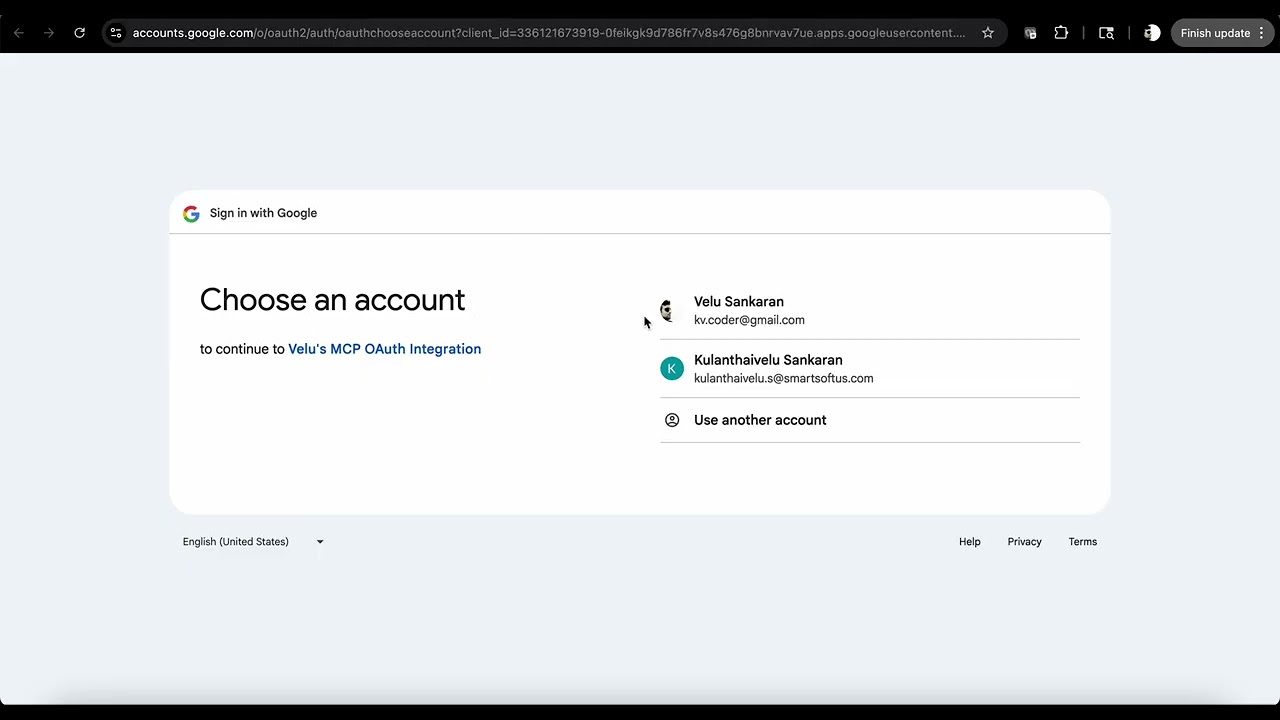Reload the page with refresh icon

pyautogui.click(x=80, y=33)
